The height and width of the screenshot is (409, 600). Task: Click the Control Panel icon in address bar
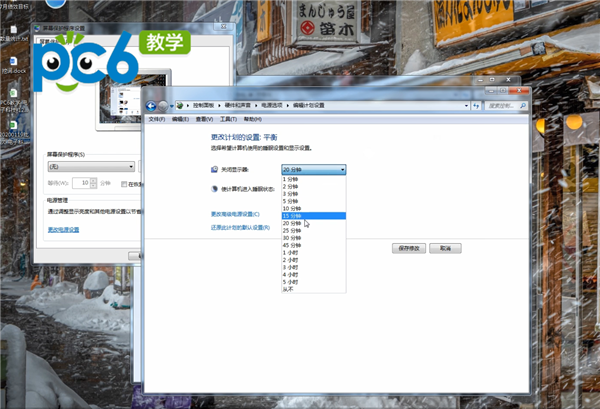180,105
